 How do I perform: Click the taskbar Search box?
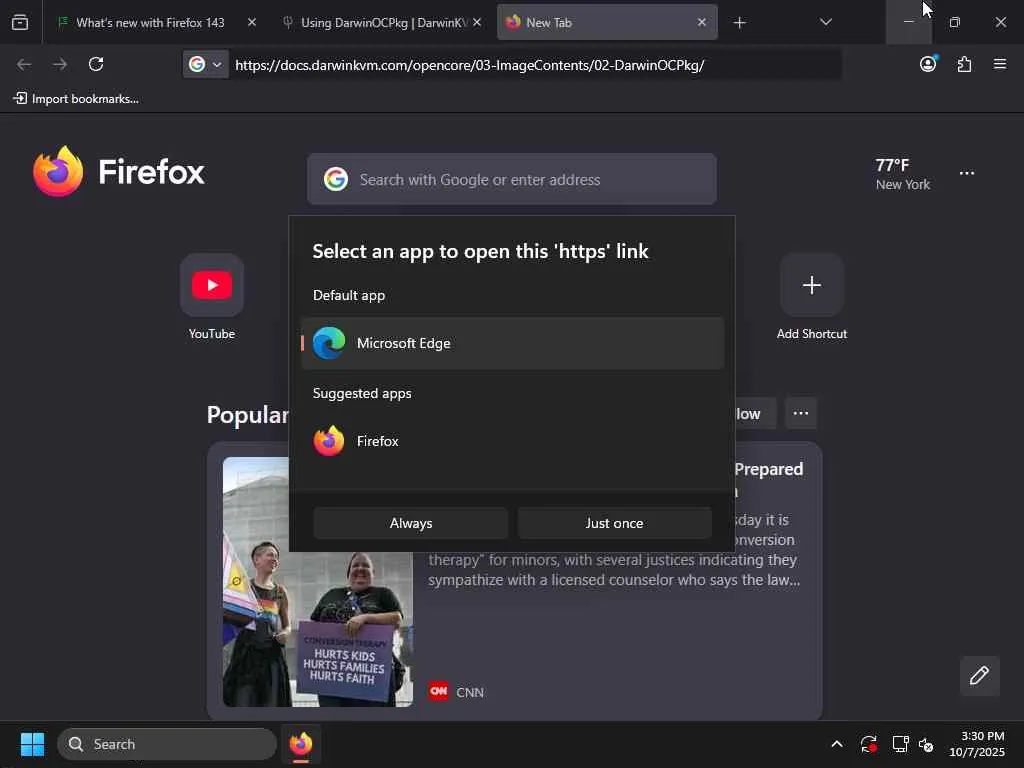167,744
